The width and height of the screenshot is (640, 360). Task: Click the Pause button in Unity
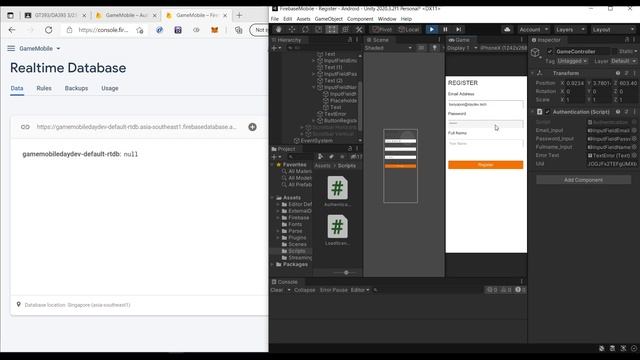pos(445,29)
